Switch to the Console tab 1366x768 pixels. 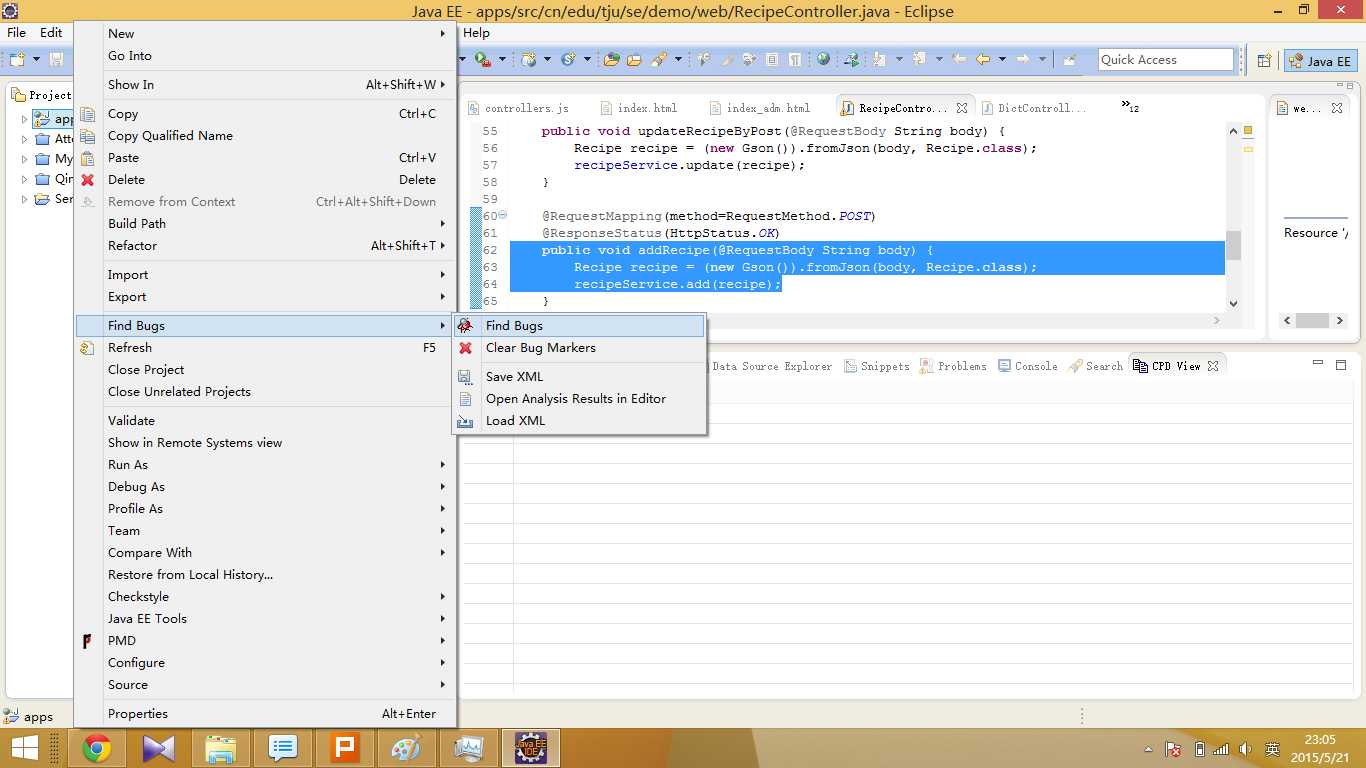[1028, 366]
